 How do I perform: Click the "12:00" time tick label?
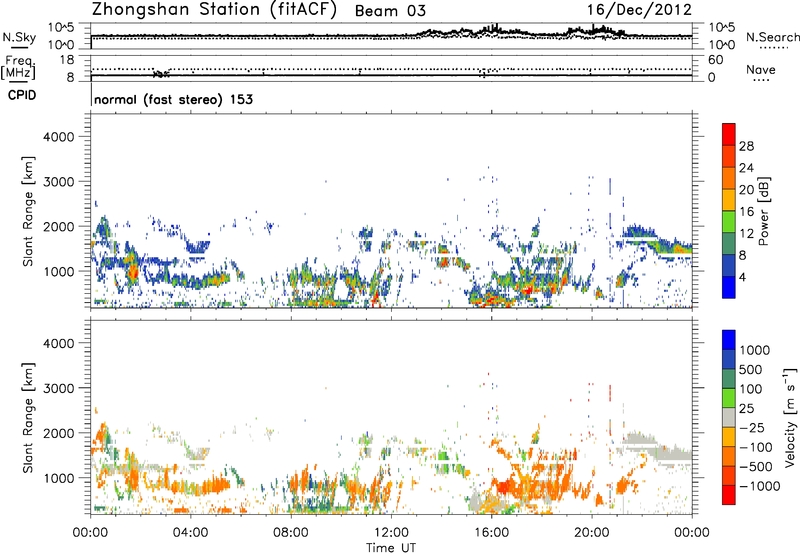pos(391,533)
